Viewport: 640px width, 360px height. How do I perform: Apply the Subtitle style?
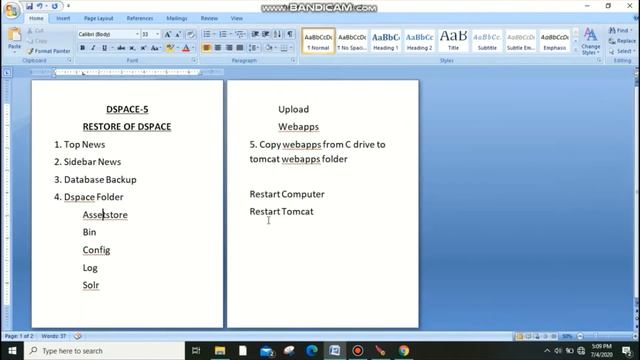(x=487, y=41)
